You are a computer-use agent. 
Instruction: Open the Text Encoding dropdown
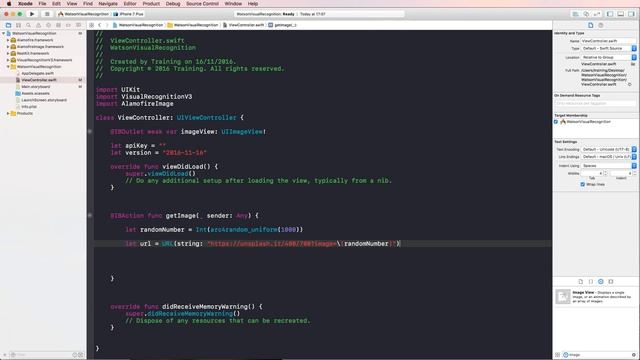tap(608, 149)
